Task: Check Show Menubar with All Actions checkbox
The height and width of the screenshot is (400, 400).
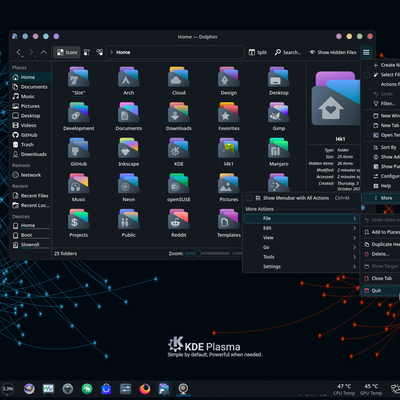Action: click(249, 198)
